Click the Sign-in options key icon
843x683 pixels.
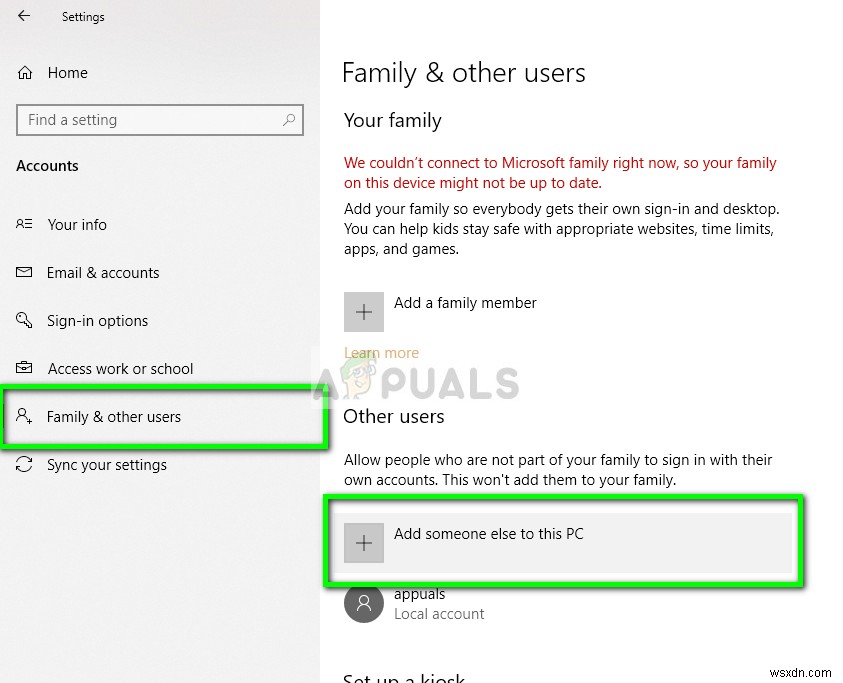[x=23, y=321]
